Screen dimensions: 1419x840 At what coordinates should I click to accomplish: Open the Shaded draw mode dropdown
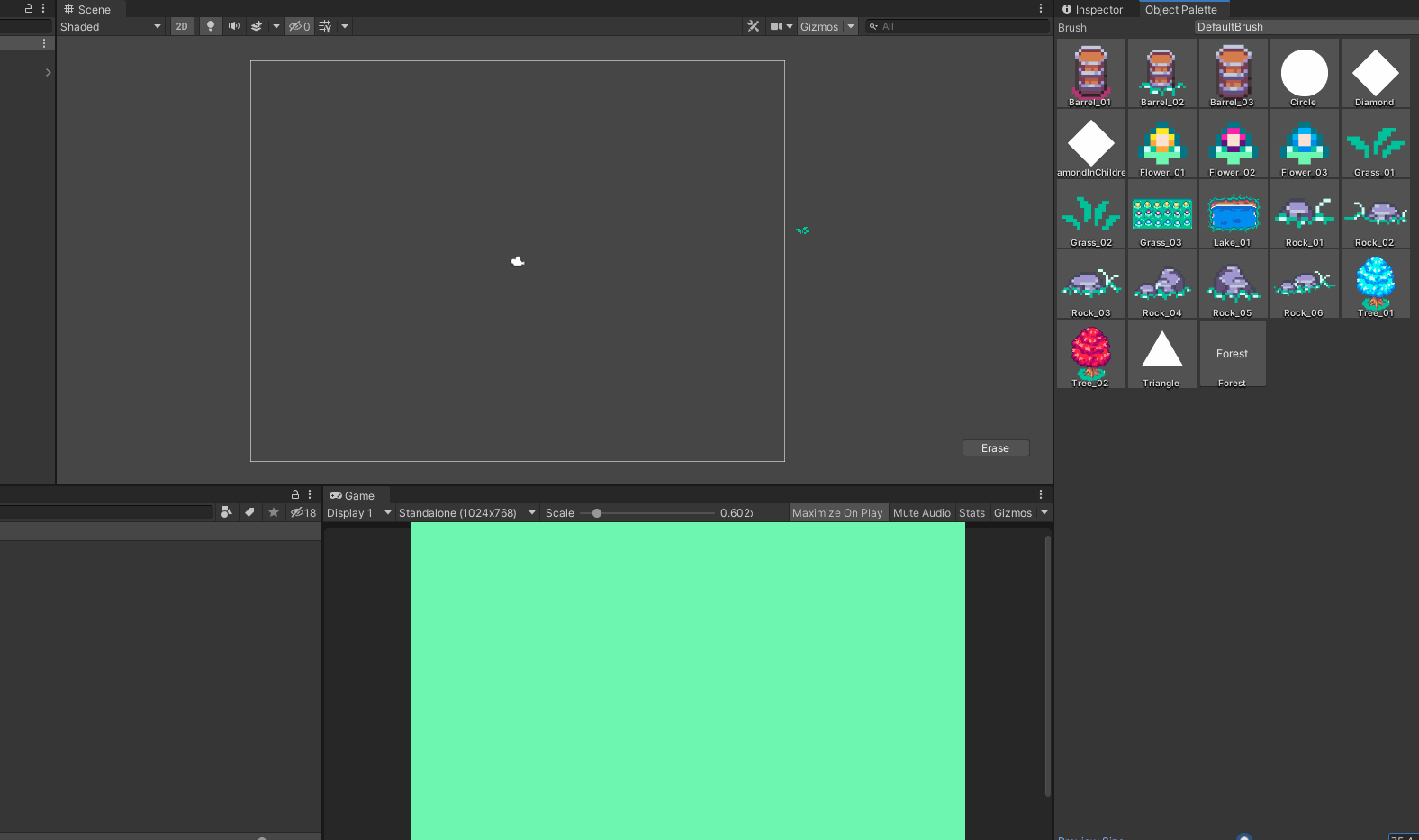pos(110,26)
